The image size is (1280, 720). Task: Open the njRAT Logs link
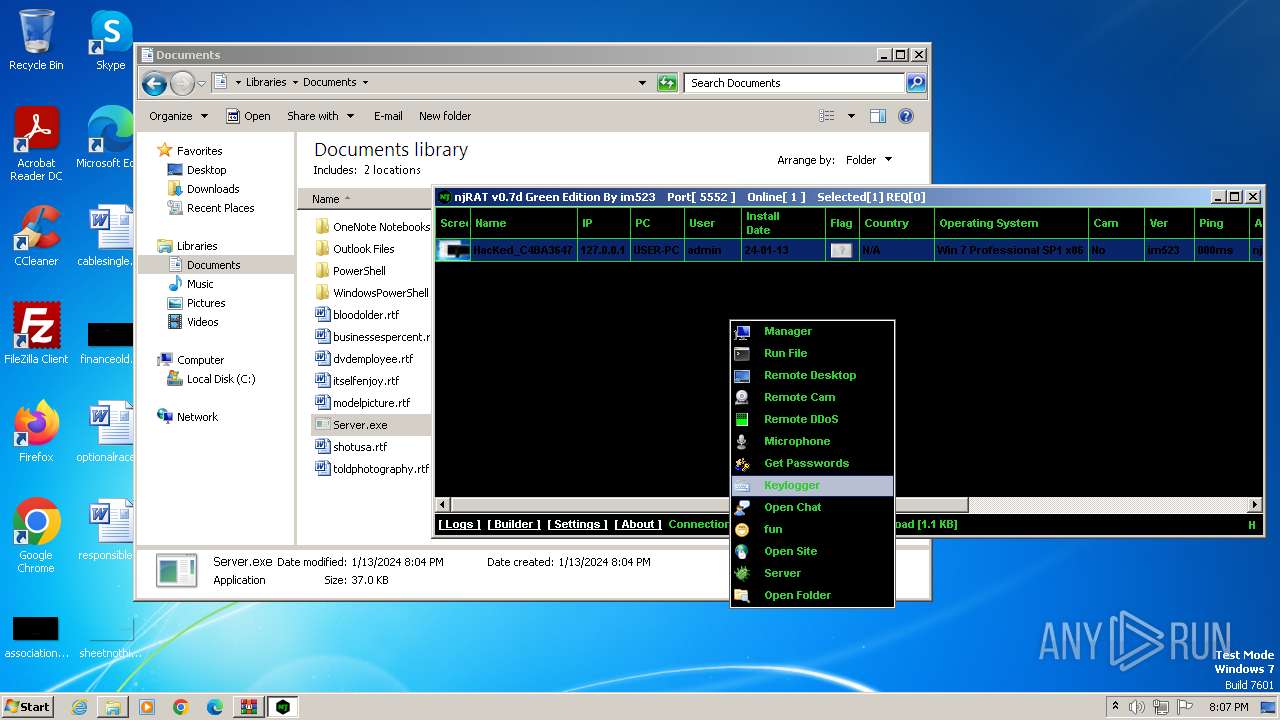[x=459, y=524]
